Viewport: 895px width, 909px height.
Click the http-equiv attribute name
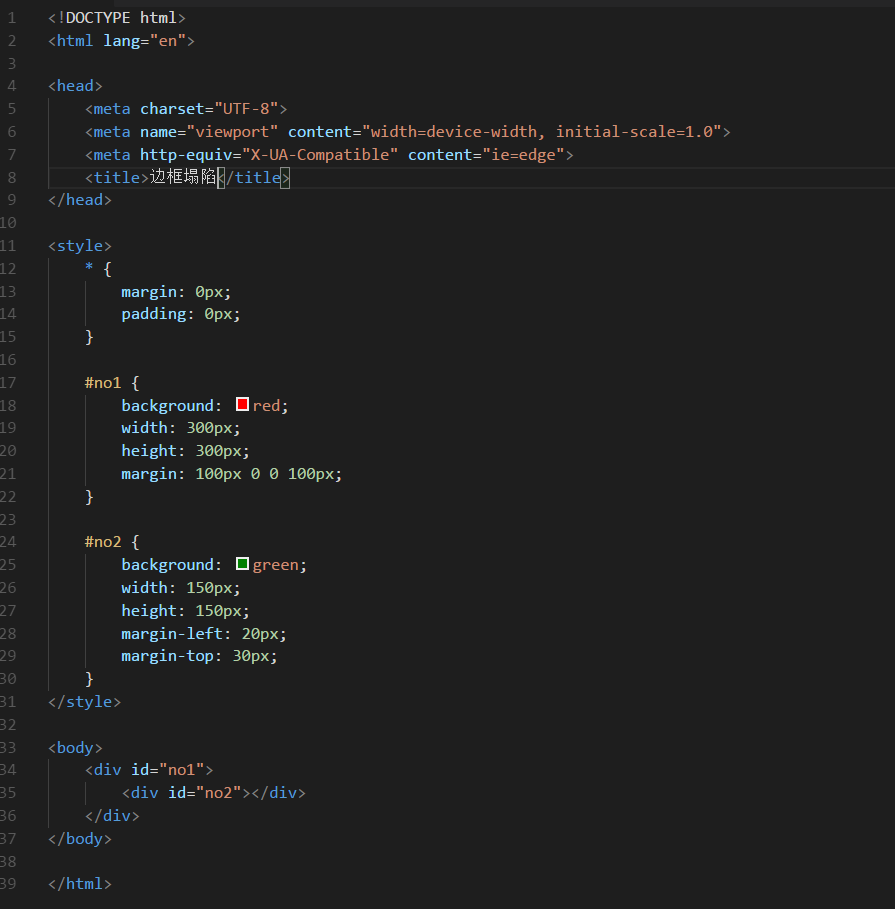[x=186, y=155]
